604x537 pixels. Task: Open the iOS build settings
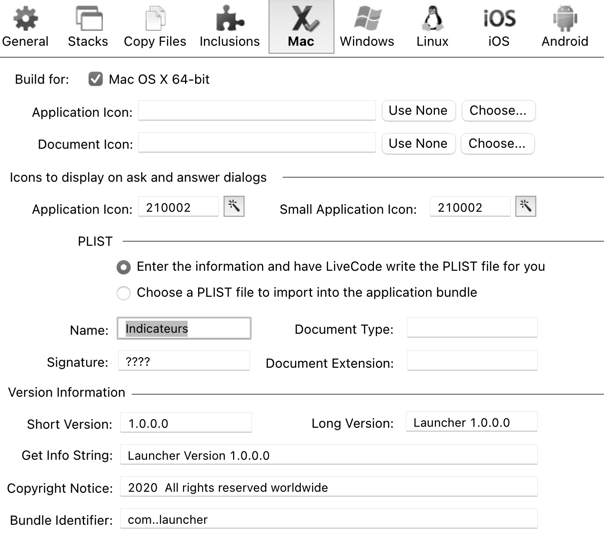click(499, 27)
